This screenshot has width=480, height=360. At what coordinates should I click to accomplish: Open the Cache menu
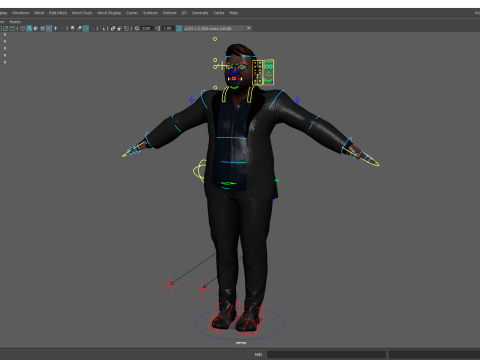pyautogui.click(x=219, y=13)
